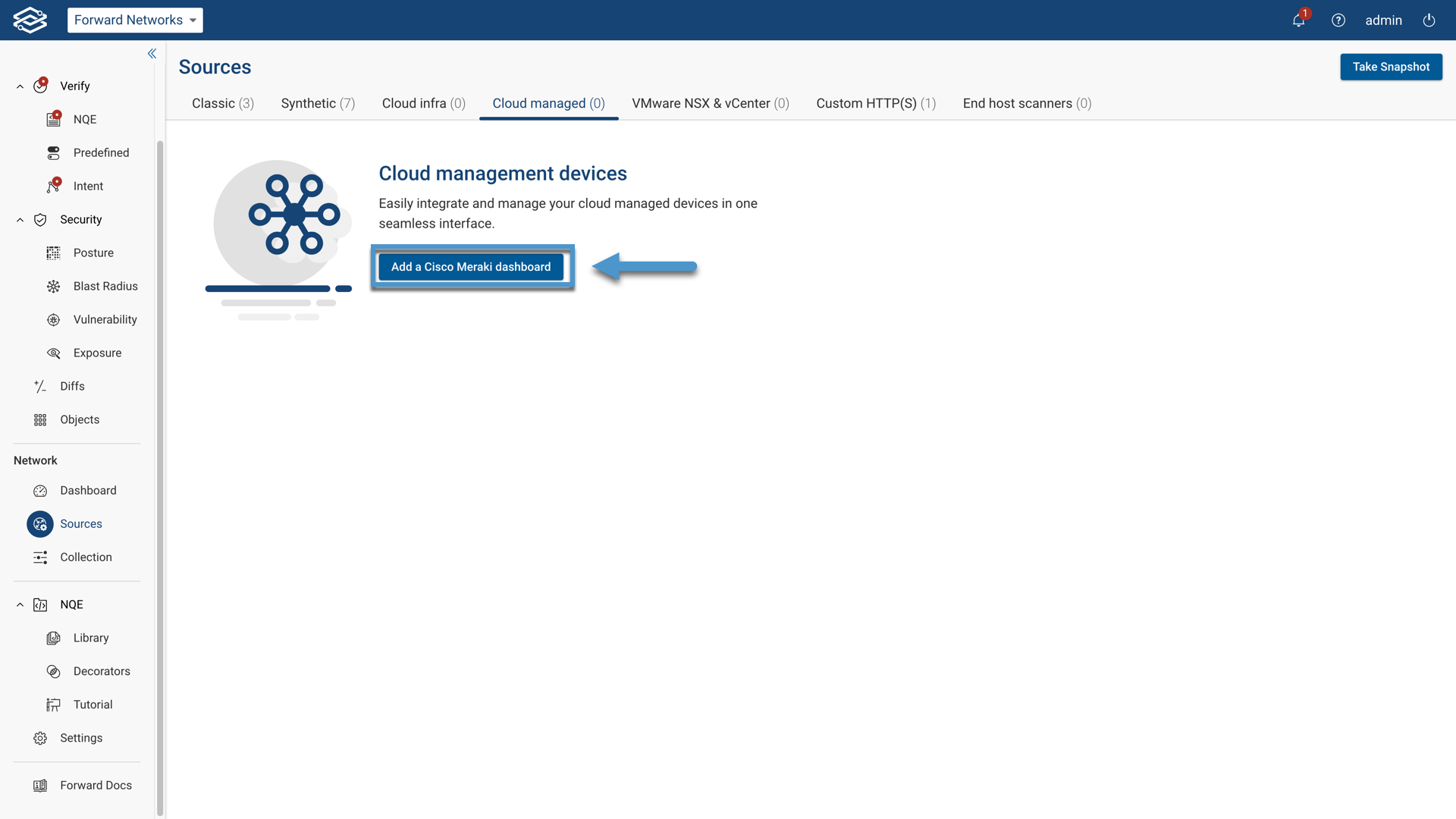The image size is (1456, 819).
Task: Open Settings gear icon in sidebar
Action: coord(40,738)
